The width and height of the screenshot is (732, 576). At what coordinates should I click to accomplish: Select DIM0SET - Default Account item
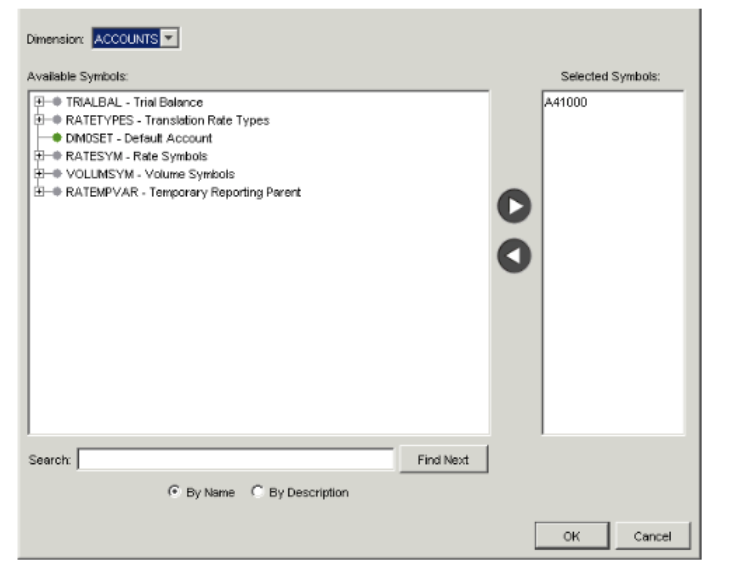coord(139,138)
